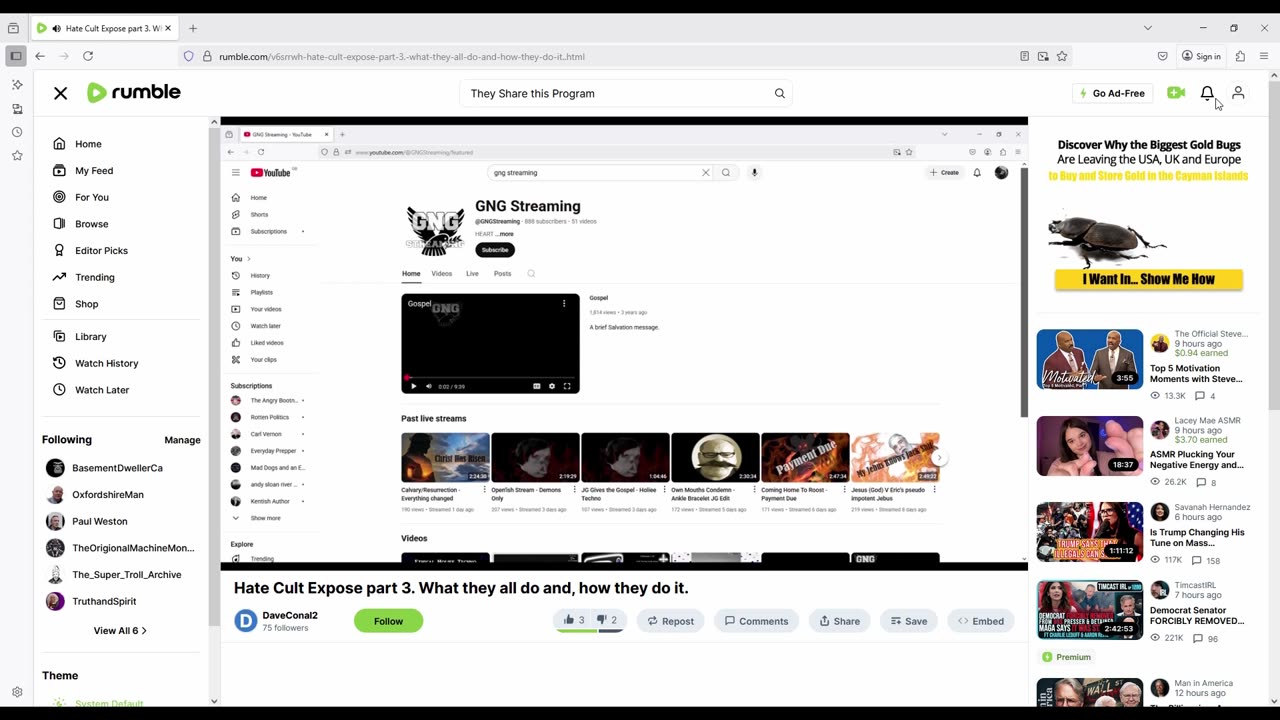Open a new tab with plus button

193,28
